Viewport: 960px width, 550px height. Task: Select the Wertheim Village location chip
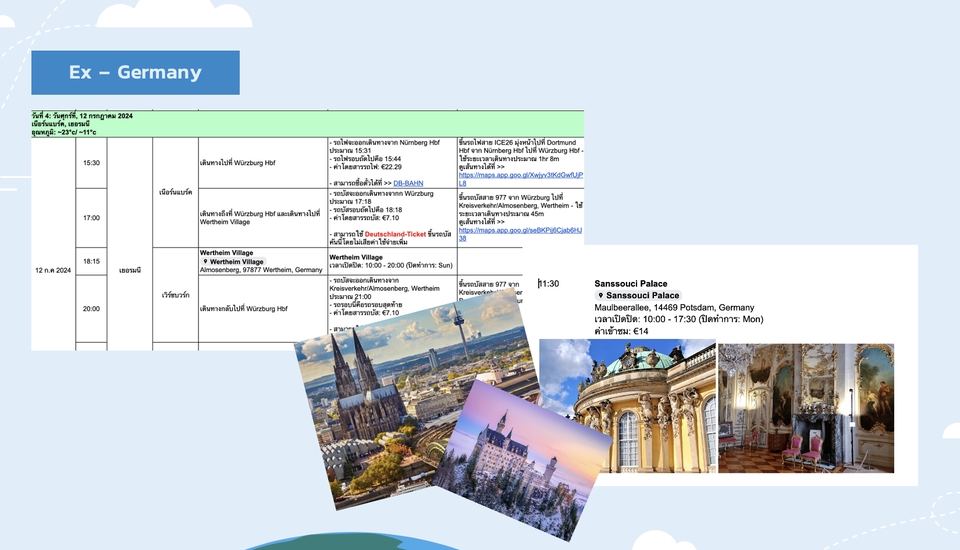coord(233,262)
